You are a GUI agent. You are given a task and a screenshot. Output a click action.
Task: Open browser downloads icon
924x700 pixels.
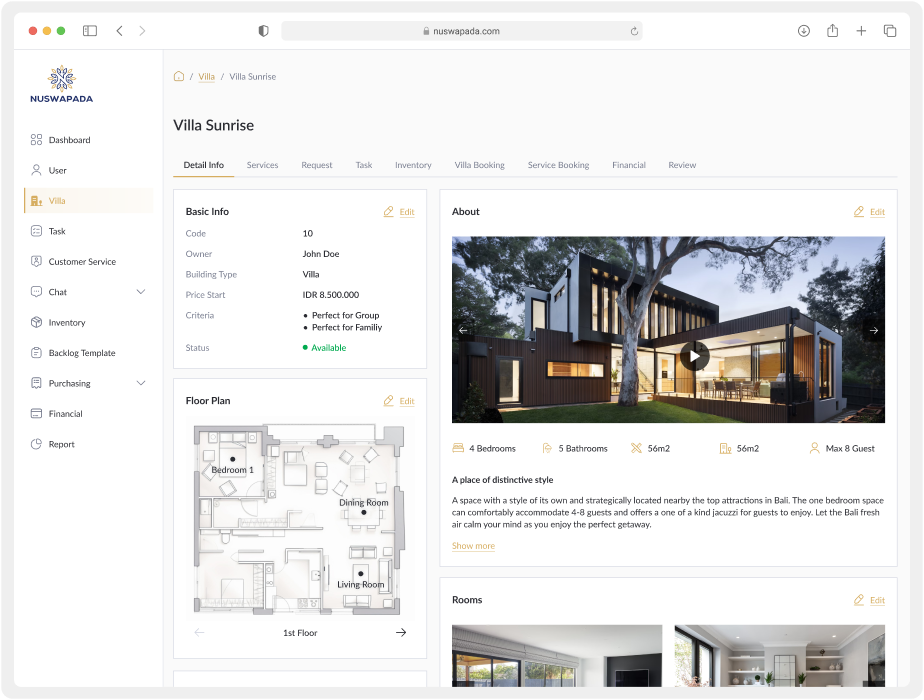pos(804,31)
